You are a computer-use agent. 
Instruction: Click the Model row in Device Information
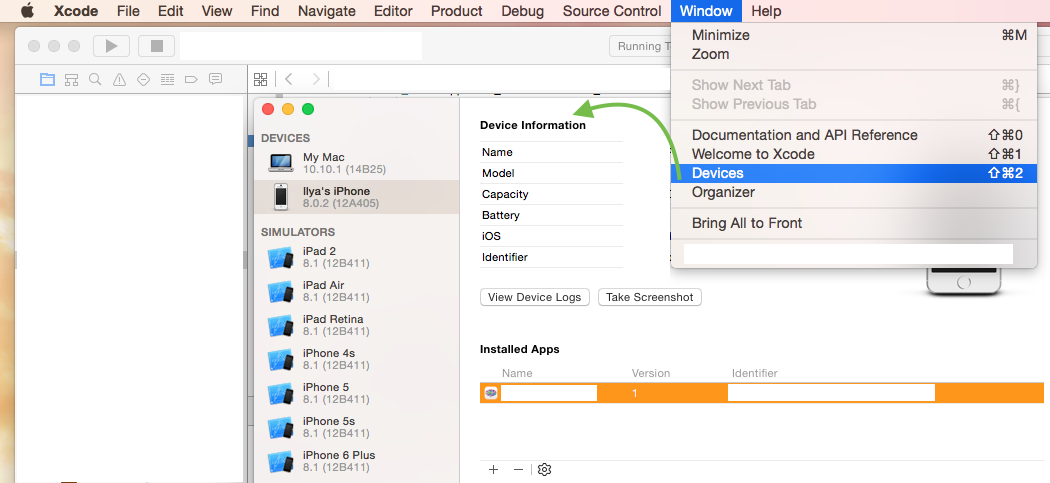point(551,173)
